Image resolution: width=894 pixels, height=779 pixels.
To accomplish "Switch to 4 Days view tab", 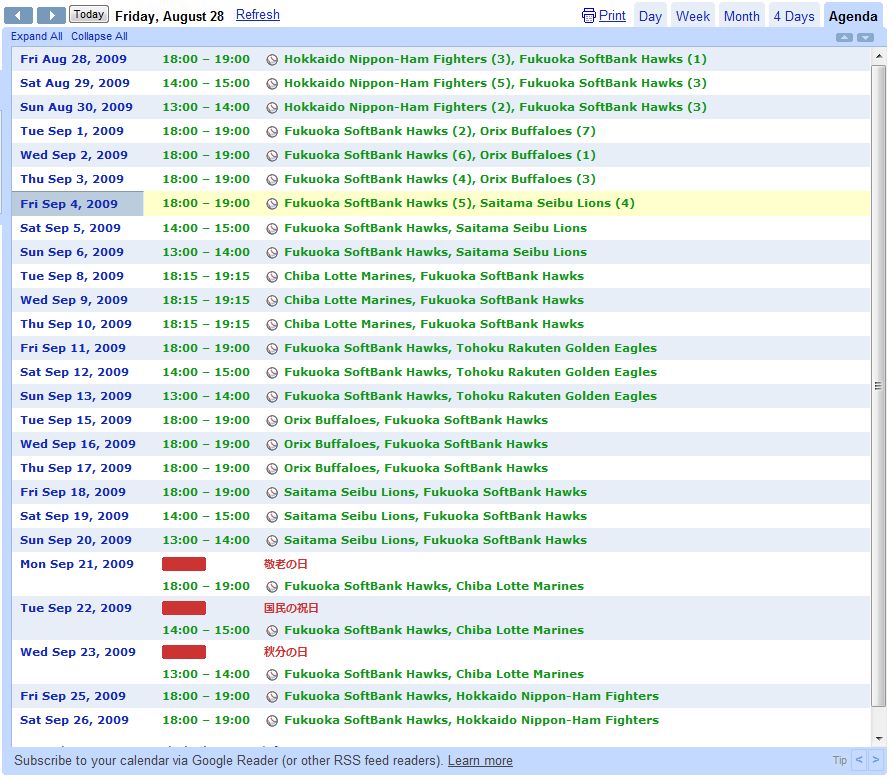I will (794, 16).
